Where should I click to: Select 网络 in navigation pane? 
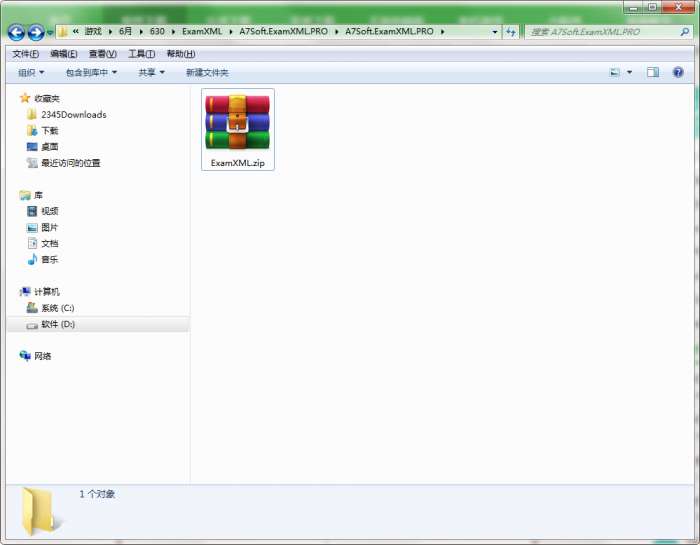[42, 356]
